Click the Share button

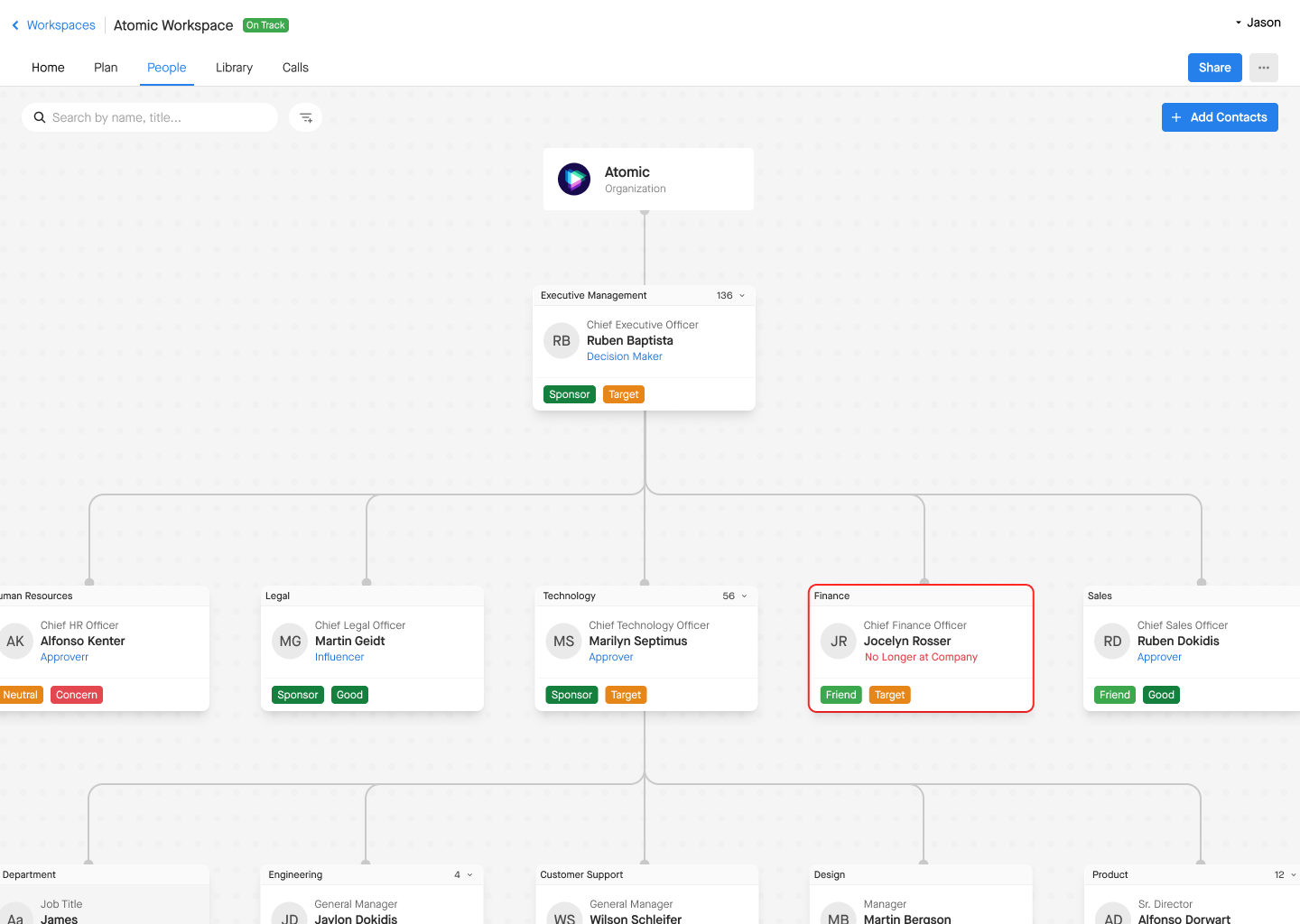coord(1214,67)
